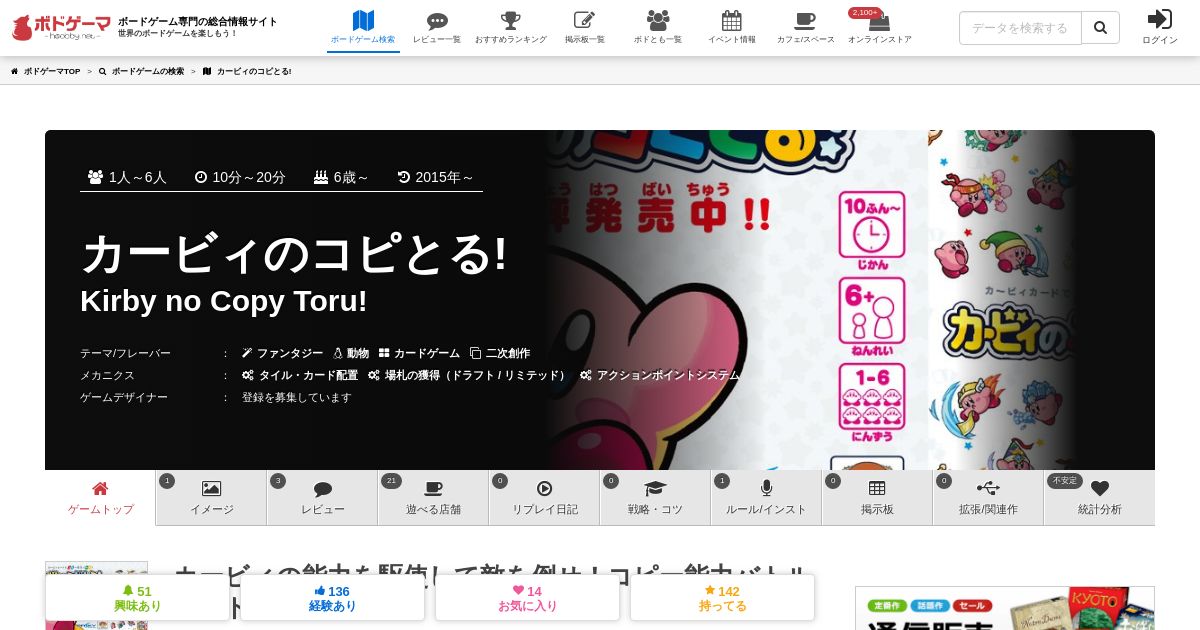The image size is (1200, 630).
Task: Click the 興味あり button
Action: pyautogui.click(x=137, y=598)
